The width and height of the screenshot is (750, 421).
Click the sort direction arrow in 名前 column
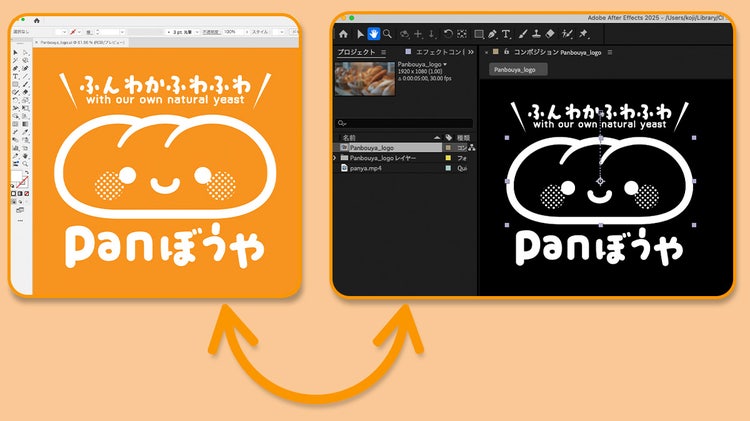(x=437, y=138)
